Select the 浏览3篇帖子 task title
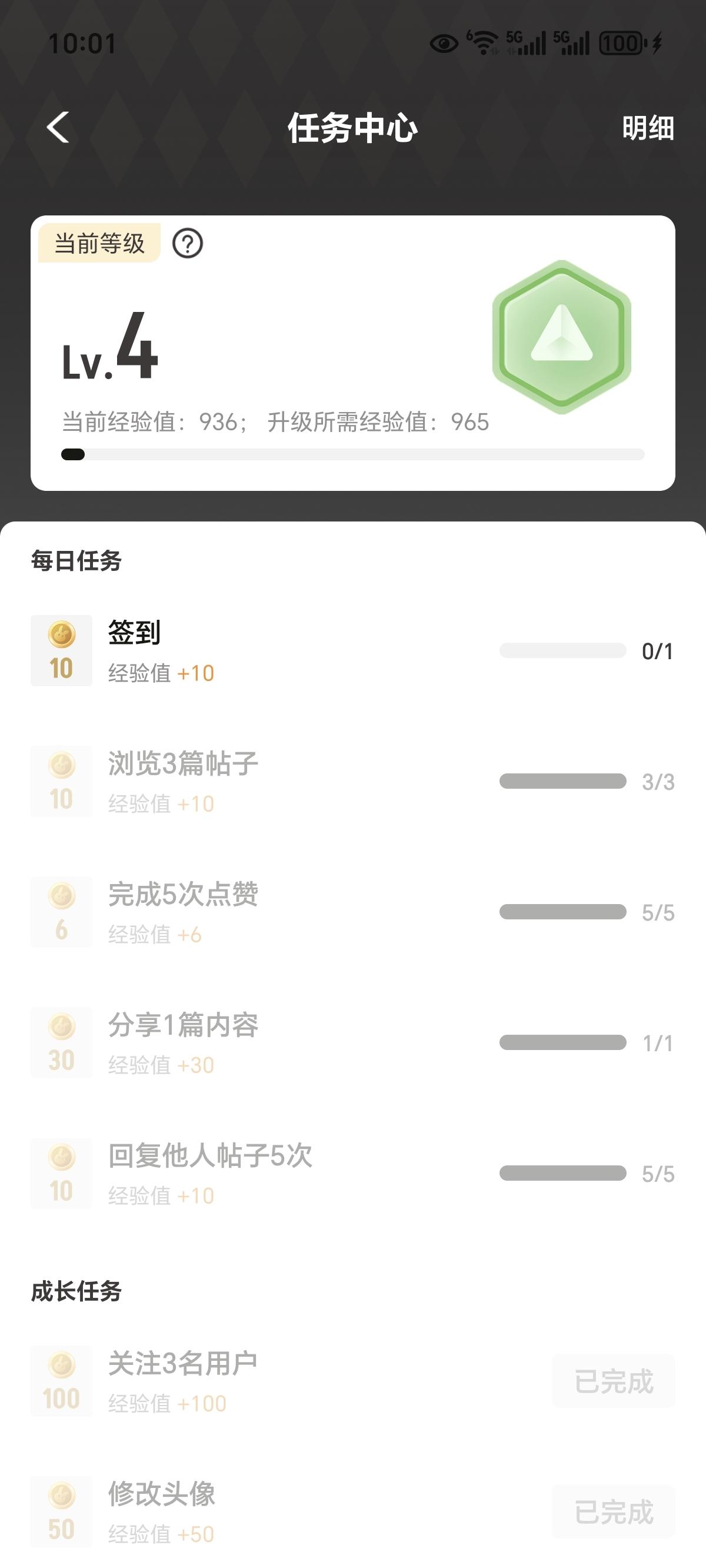 point(183,763)
